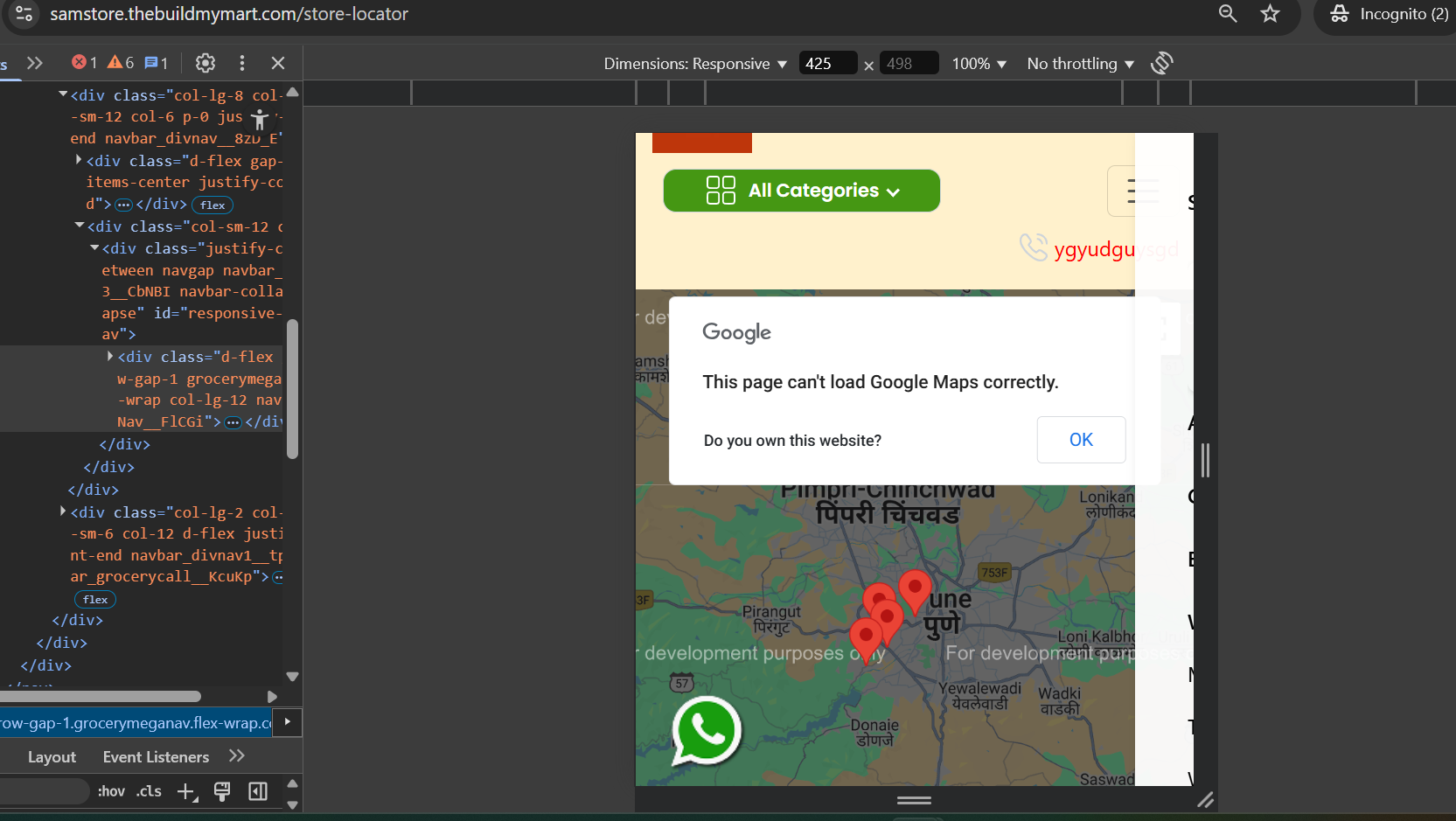Image resolution: width=1456 pixels, height=821 pixels.
Task: Expand the col-lg-2 navbar_divnav1 div
Action: (63, 511)
